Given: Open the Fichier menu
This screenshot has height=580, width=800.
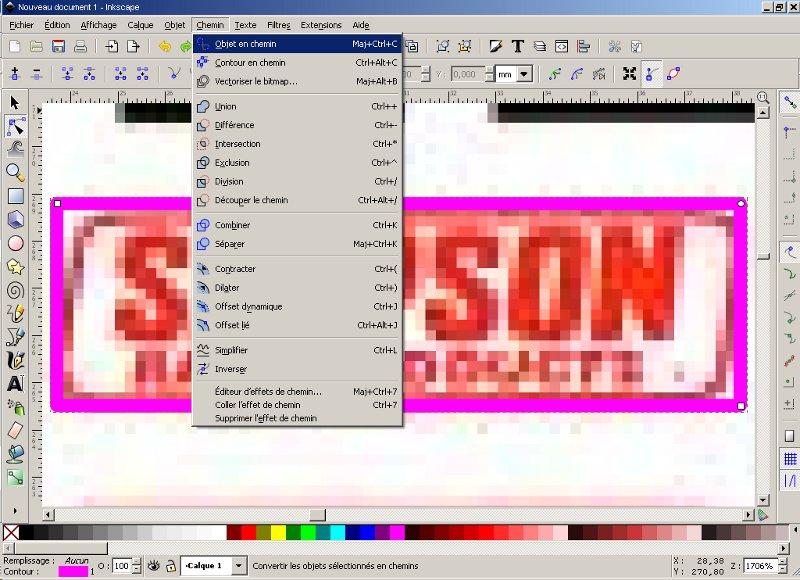Looking at the screenshot, I should (21, 25).
